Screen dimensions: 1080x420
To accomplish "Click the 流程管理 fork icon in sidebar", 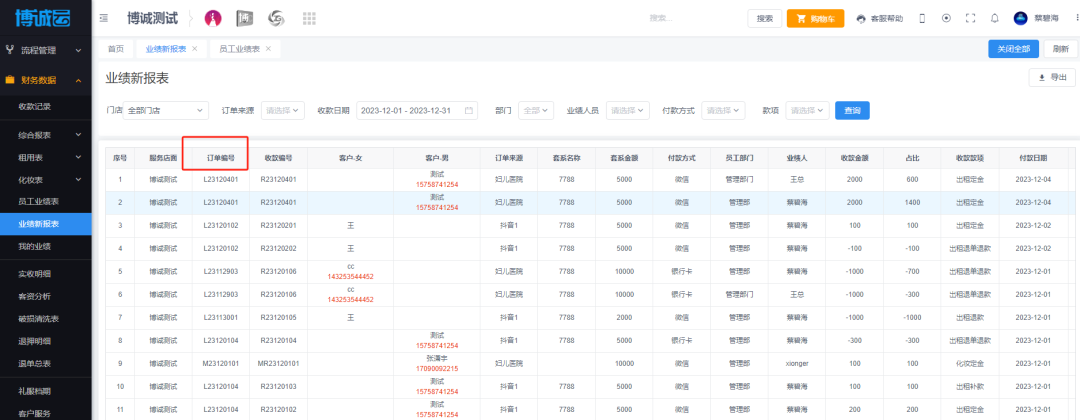I will 10,50.
